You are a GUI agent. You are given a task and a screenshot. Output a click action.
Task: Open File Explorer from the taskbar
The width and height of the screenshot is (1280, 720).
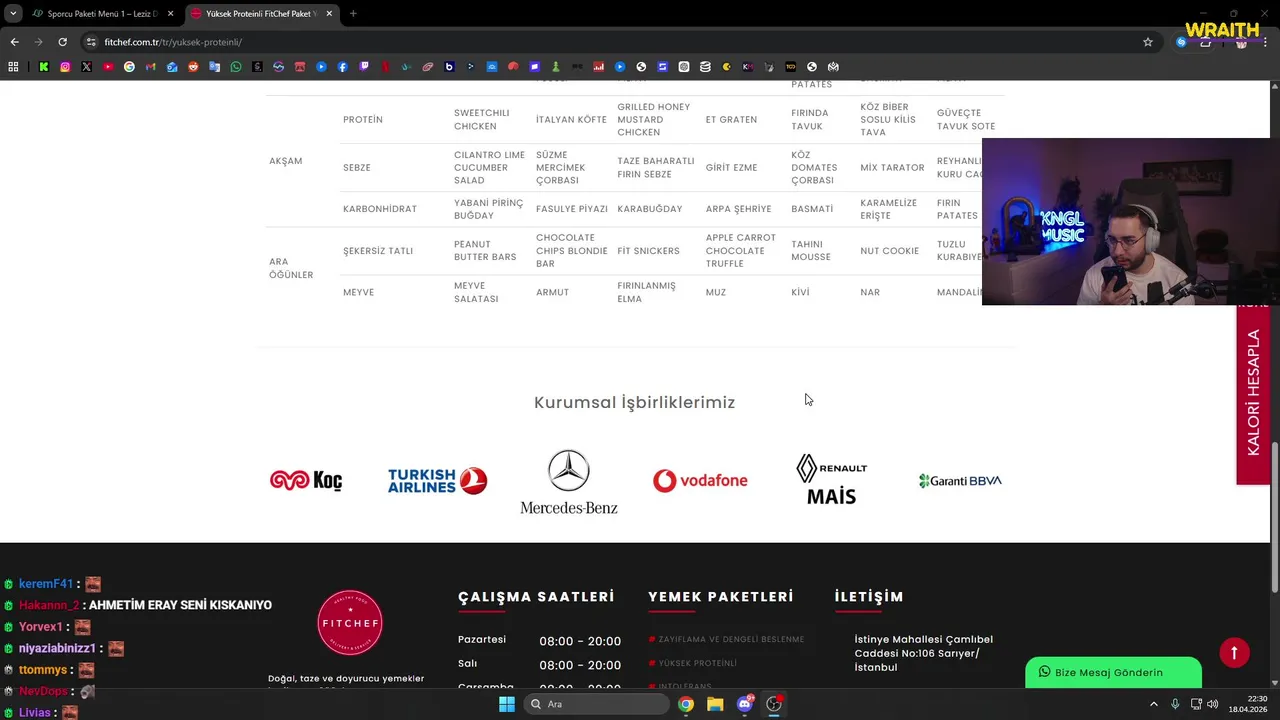[x=715, y=704]
